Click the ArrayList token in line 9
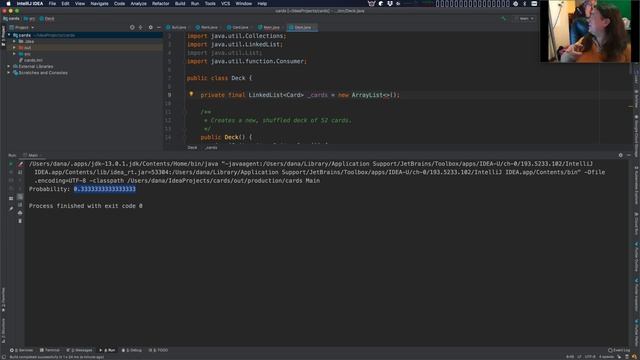This screenshot has width=640, height=360. [x=367, y=95]
